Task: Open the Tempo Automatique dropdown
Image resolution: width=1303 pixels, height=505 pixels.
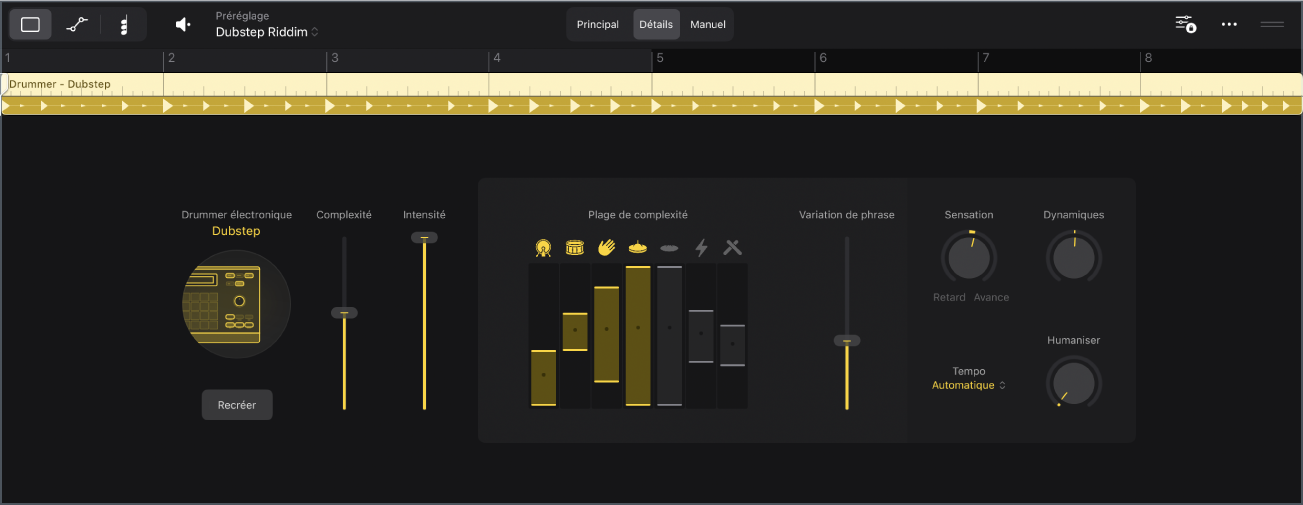Action: (969, 385)
